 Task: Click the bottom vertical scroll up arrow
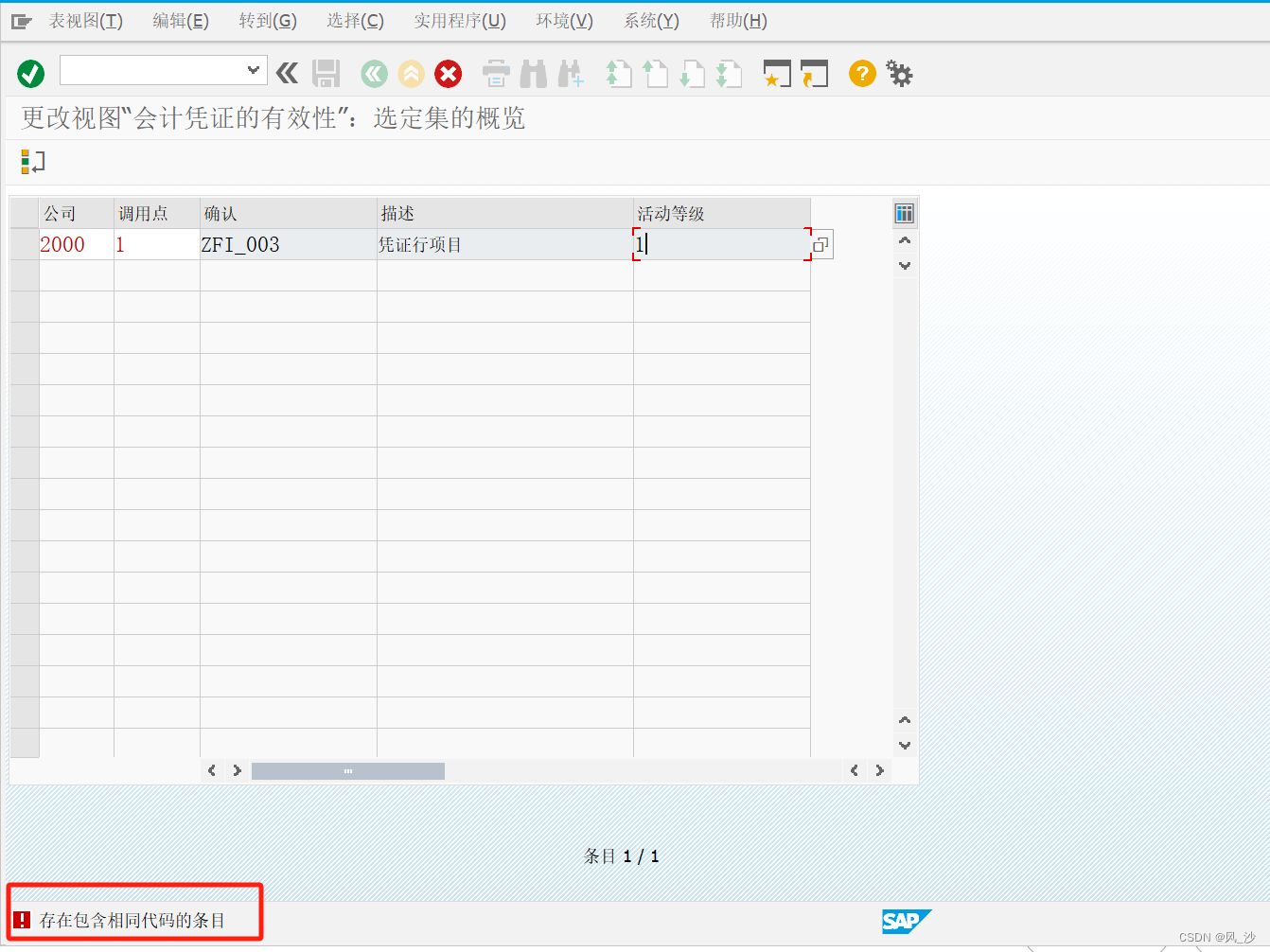pyautogui.click(x=905, y=720)
